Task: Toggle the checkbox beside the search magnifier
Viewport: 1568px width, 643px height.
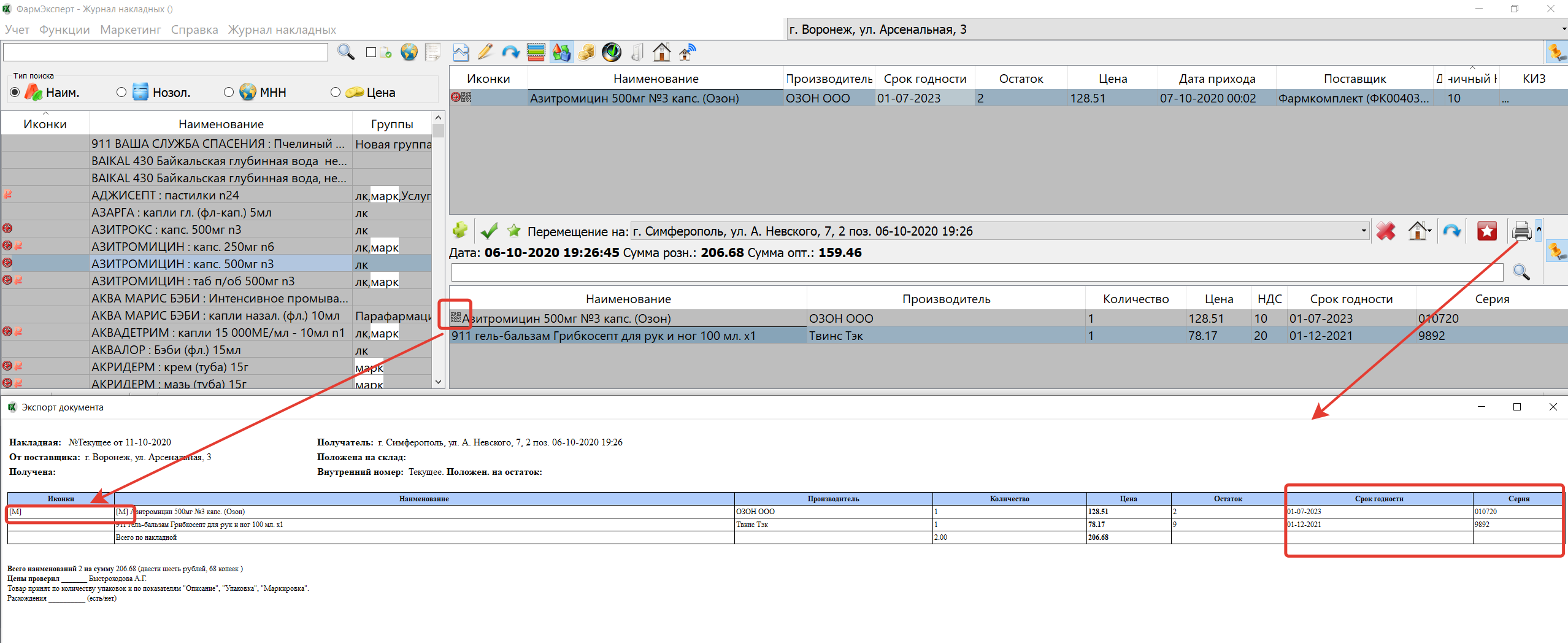Action: 371,52
